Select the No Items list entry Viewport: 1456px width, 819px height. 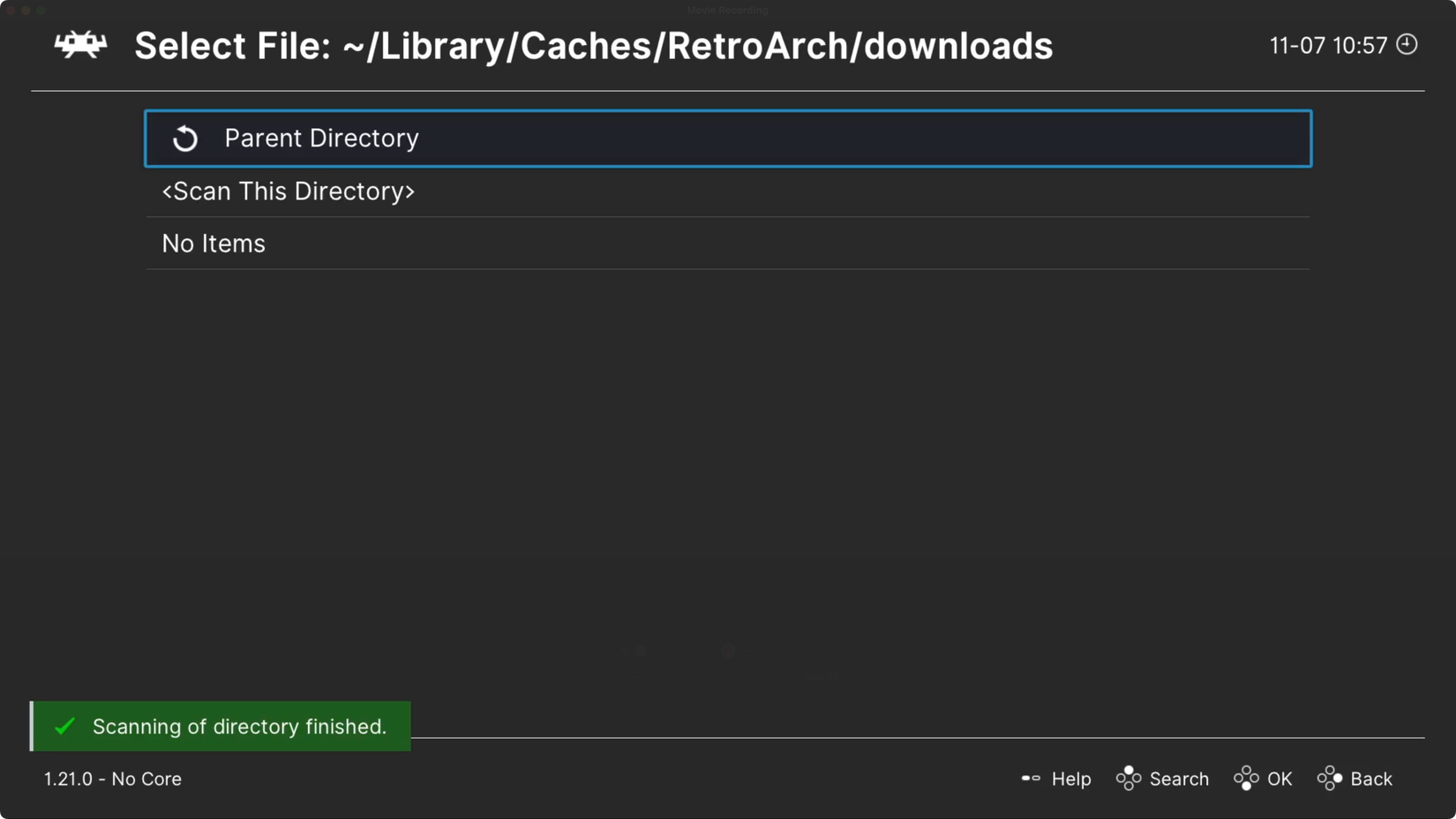728,244
